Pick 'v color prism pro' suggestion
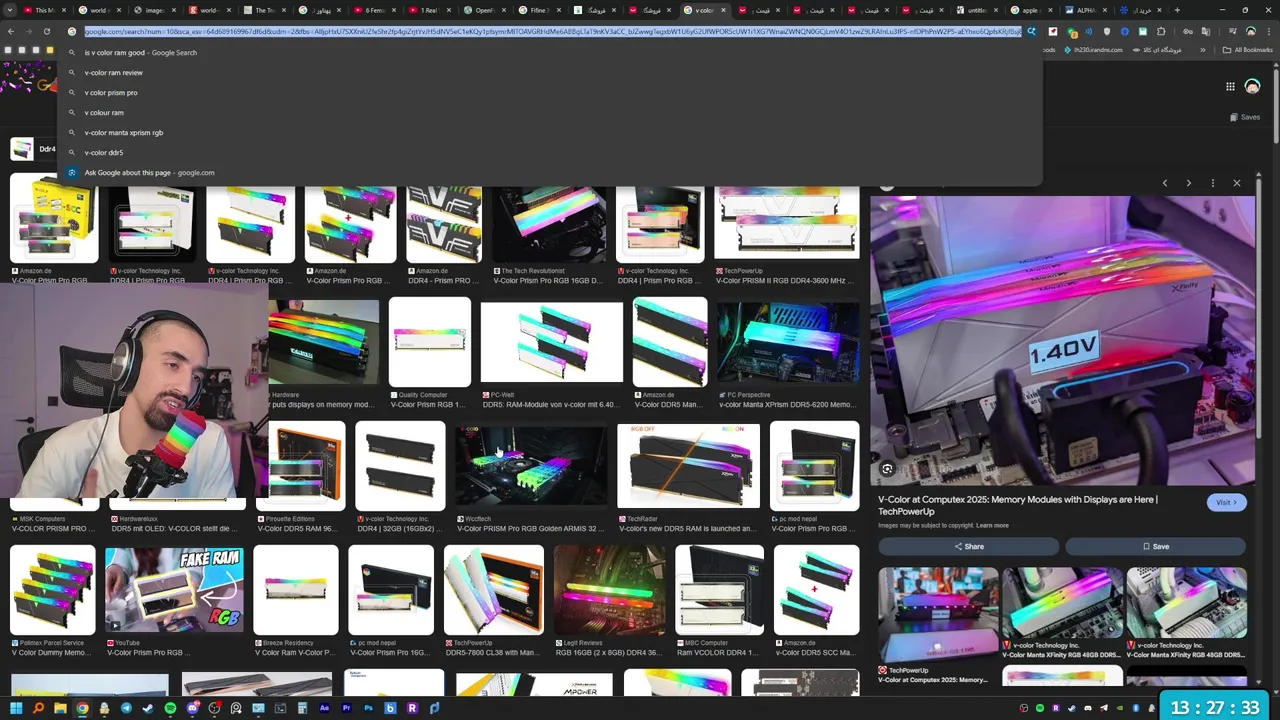This screenshot has width=1280, height=720. click(x=550, y=92)
